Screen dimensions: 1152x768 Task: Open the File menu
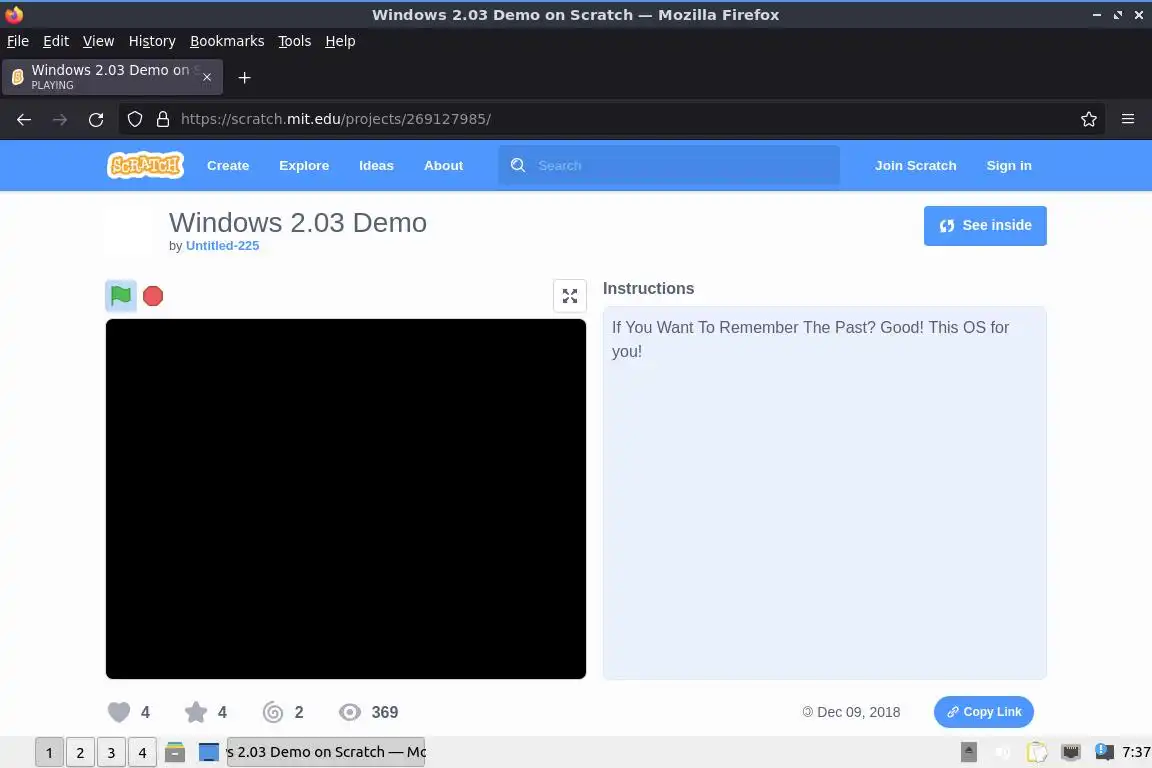click(18, 41)
